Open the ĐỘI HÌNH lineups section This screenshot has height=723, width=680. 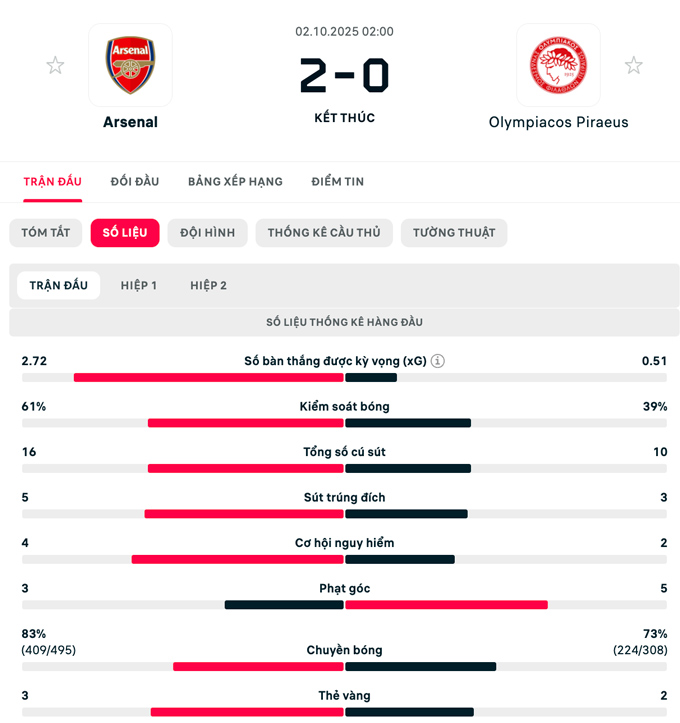click(207, 233)
